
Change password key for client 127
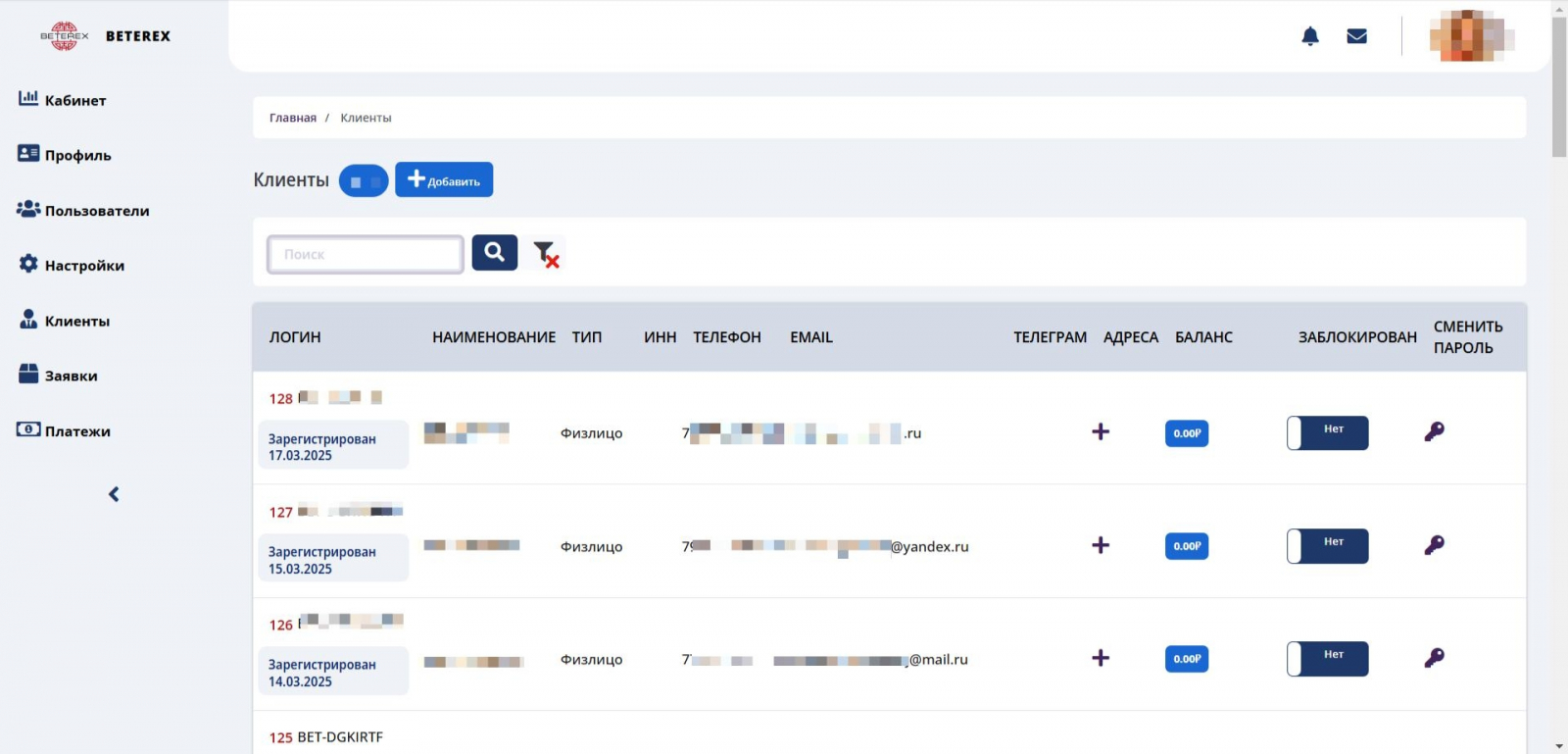1434,544
